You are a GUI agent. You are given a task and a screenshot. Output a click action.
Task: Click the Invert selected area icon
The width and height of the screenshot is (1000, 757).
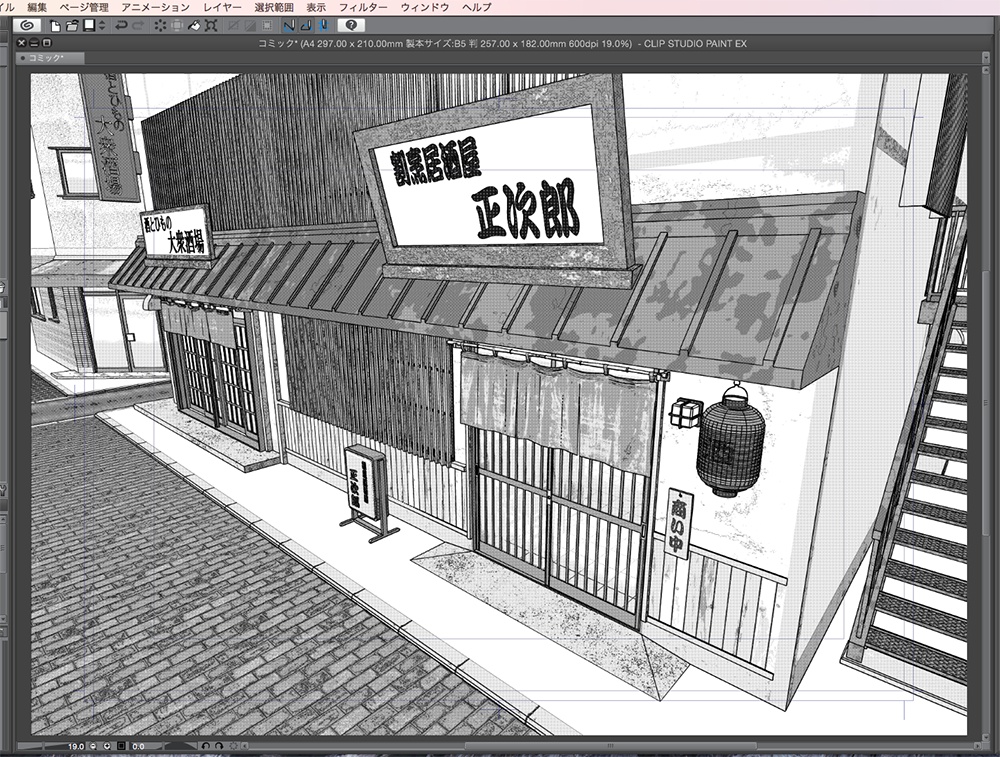(x=250, y=26)
